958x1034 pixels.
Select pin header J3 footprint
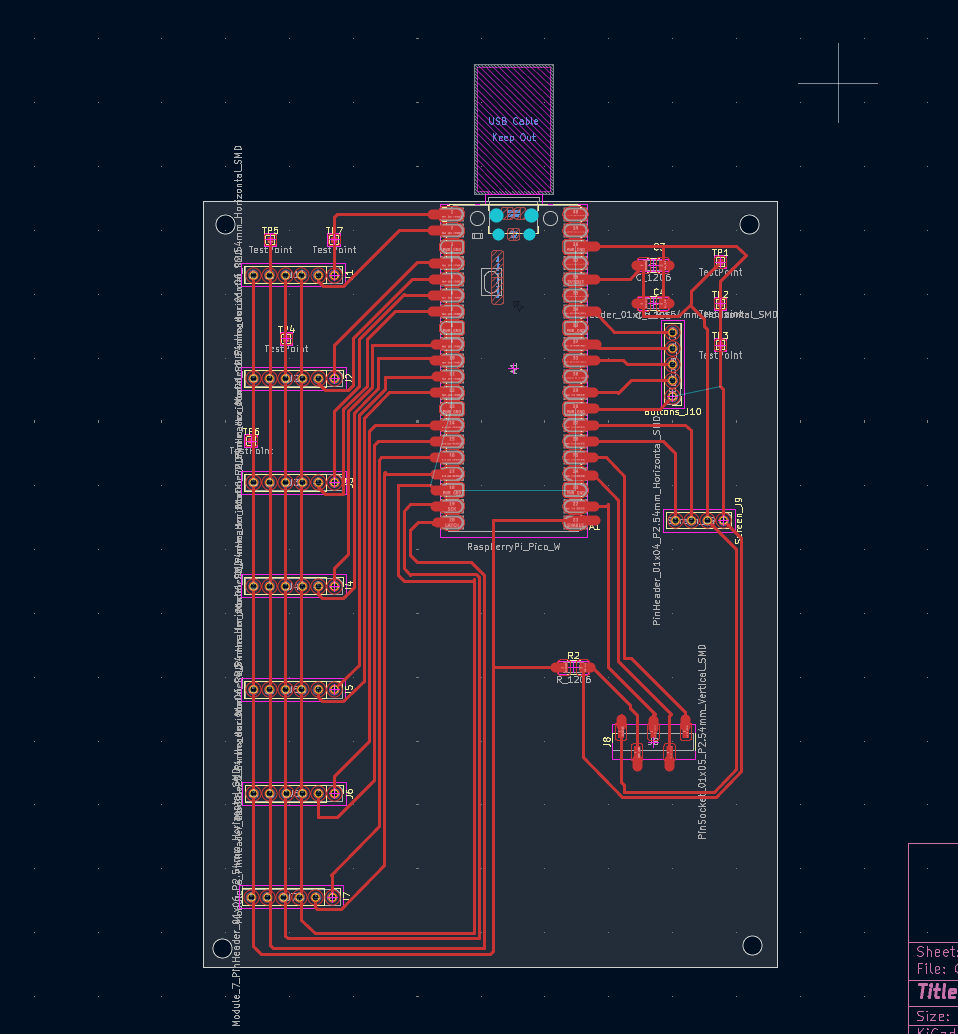293,483
